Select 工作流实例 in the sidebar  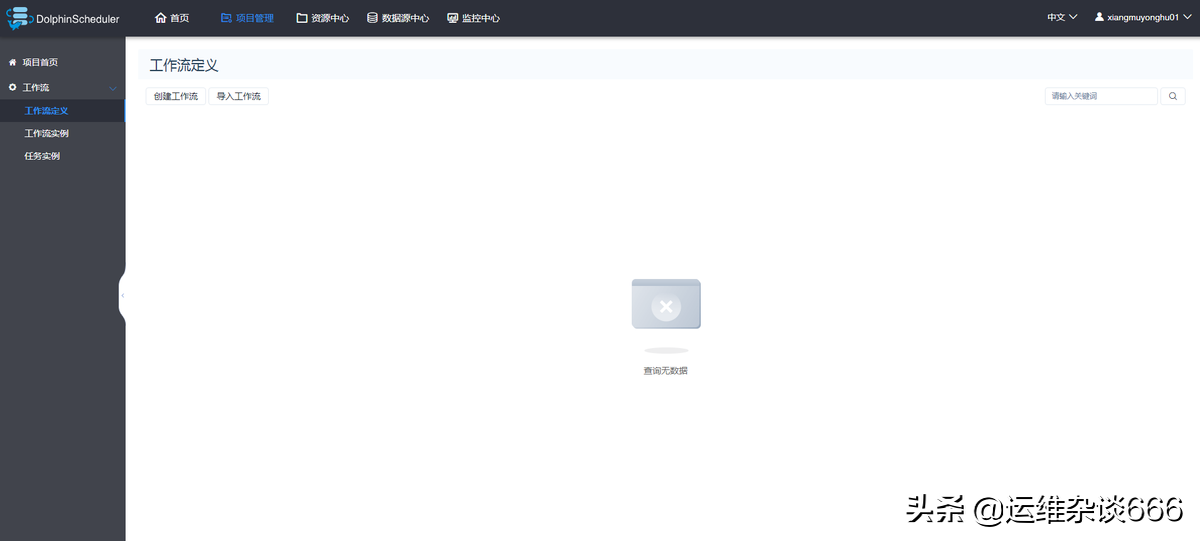[x=46, y=134]
